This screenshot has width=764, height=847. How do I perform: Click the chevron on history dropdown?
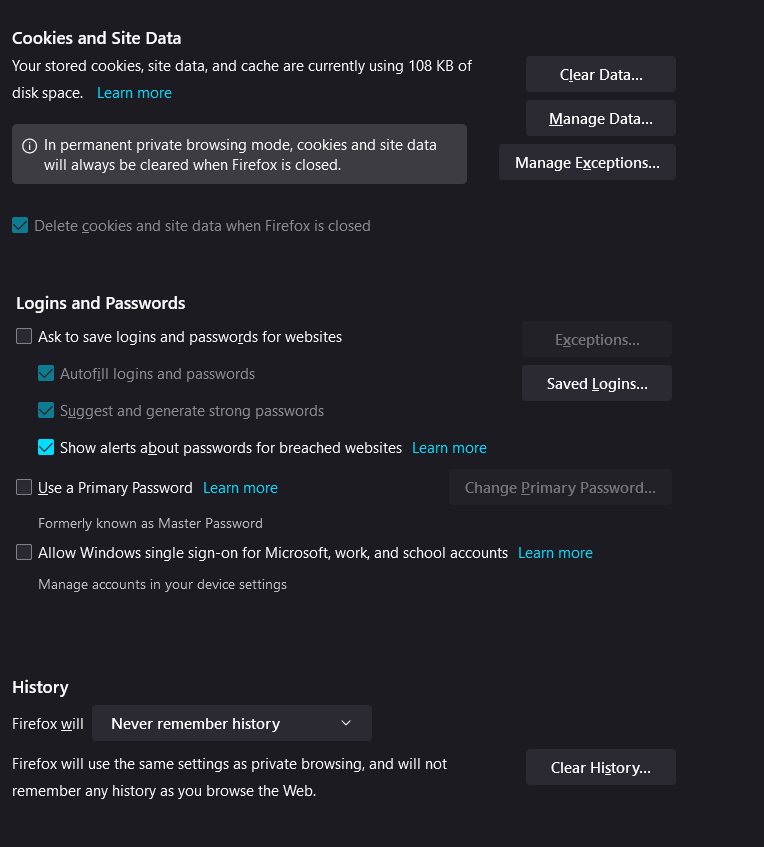click(346, 723)
